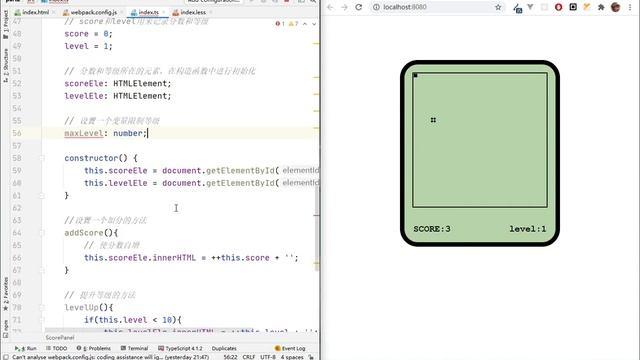Click the 56:22 cursor position indicator
640x360 pixels.
[231, 357]
